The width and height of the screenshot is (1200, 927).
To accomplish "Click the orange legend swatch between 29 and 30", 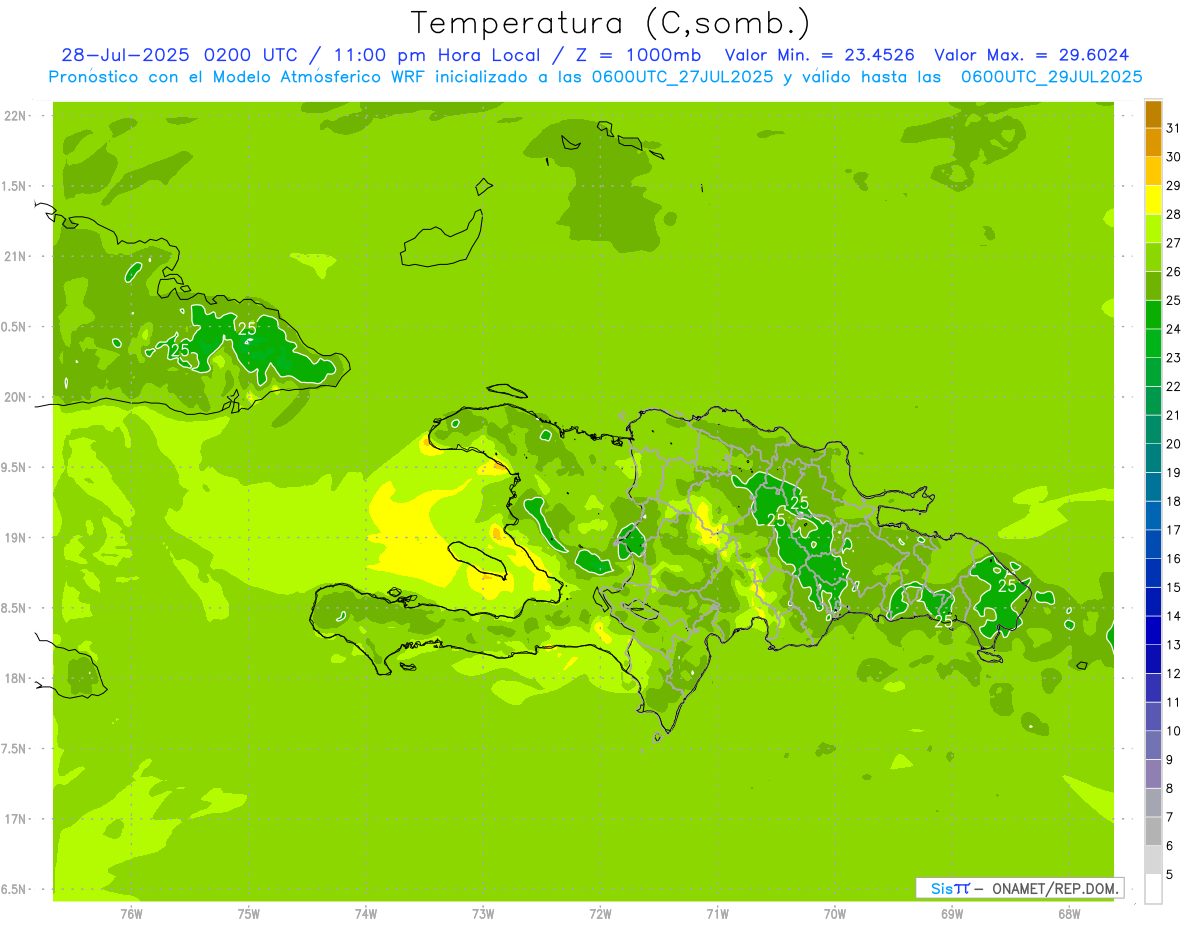I will tap(1153, 170).
